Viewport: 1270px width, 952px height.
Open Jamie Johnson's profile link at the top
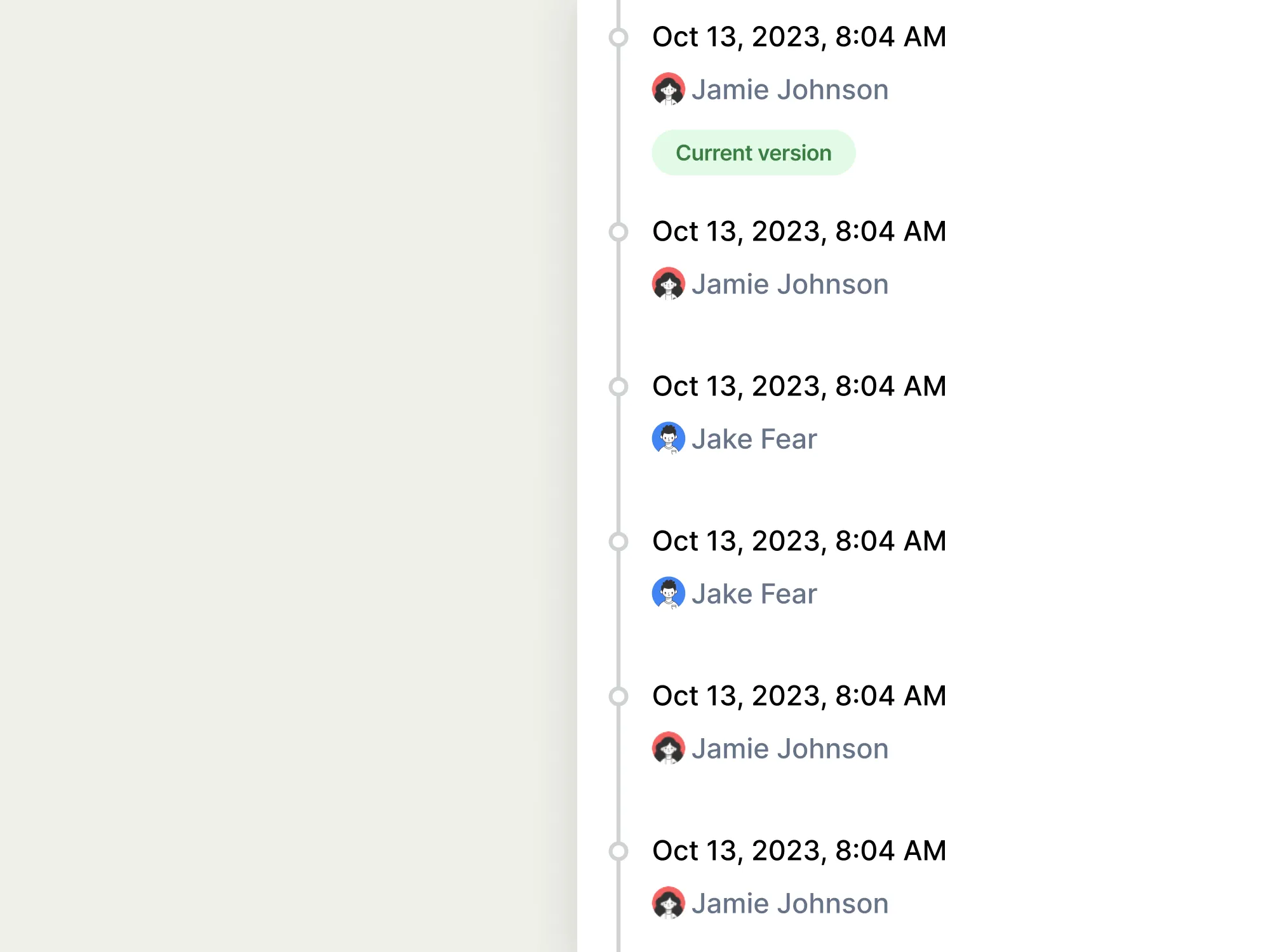pos(791,89)
